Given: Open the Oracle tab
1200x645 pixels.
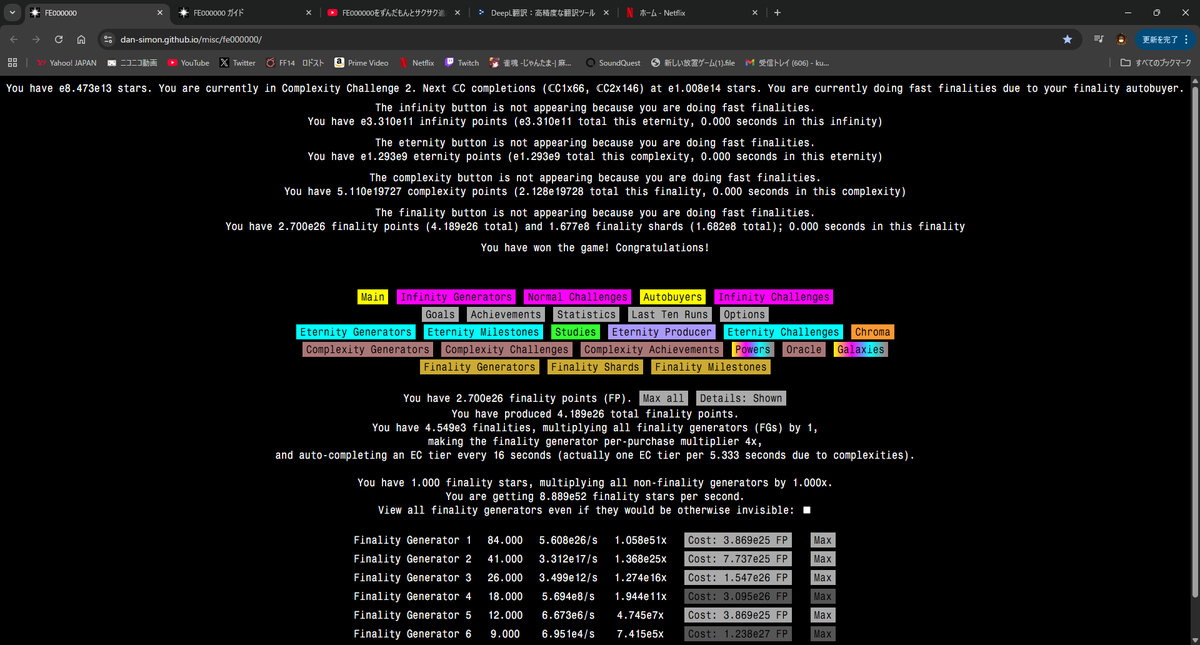Looking at the screenshot, I should coord(804,350).
